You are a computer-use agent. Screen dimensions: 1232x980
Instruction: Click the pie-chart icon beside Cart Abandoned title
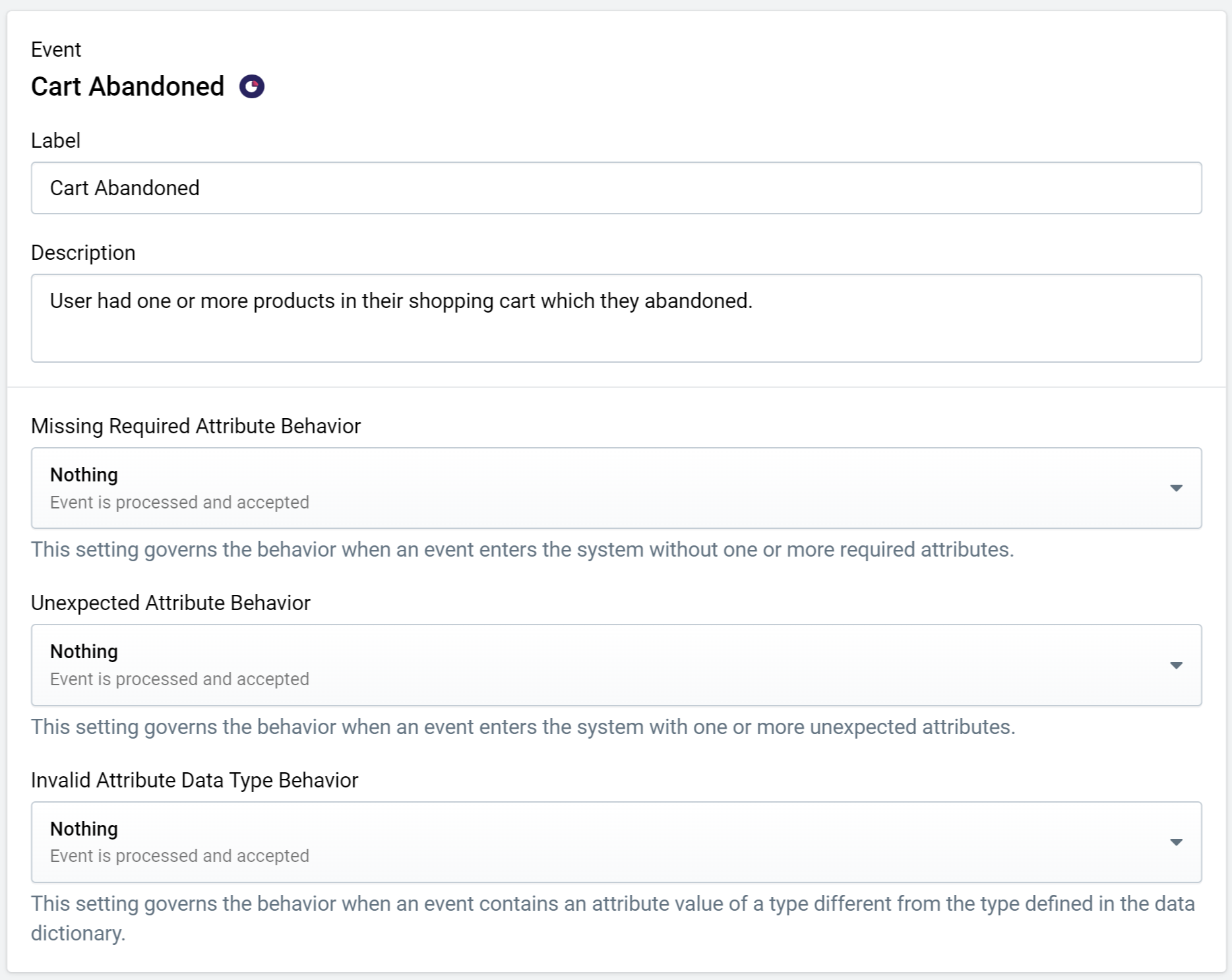pos(252,86)
